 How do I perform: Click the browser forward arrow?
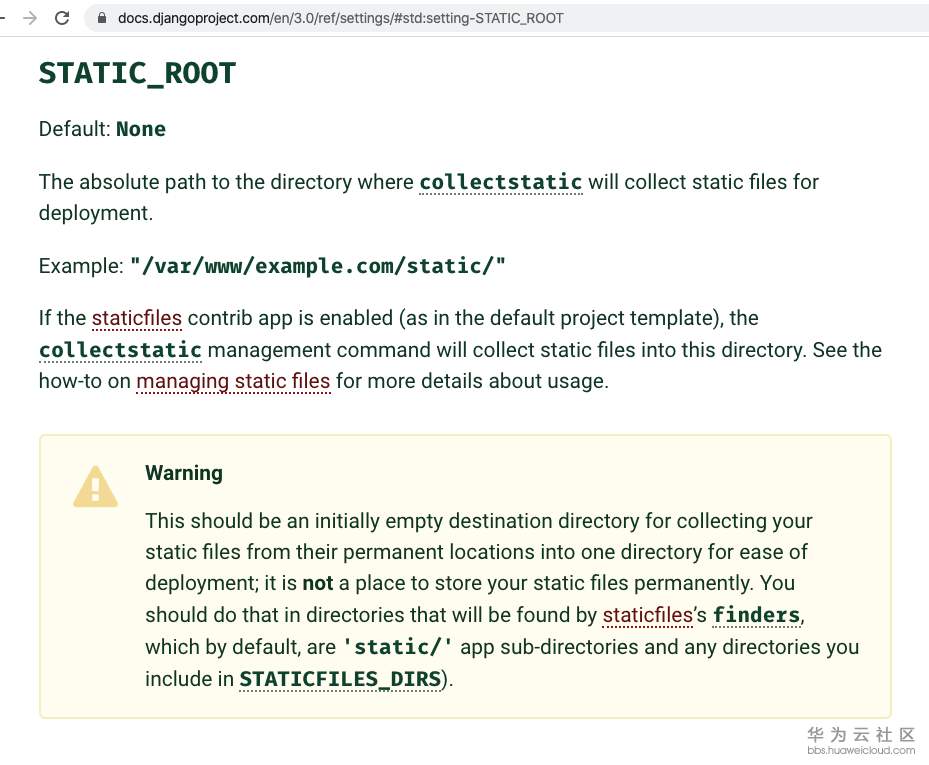[30, 18]
